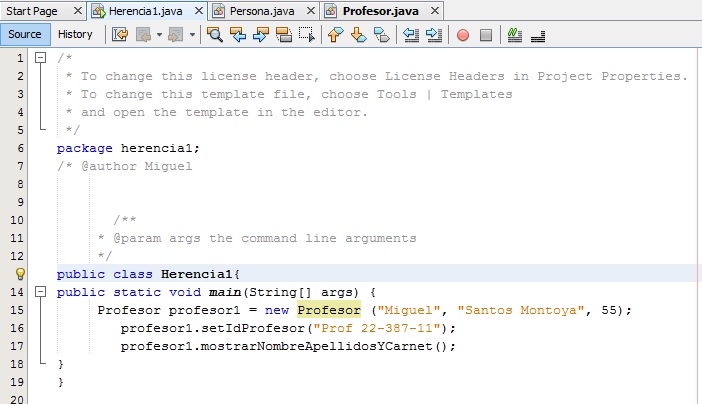Screen dimensions: 702x404
Task: Go to the next bookmark
Action: coord(358,34)
